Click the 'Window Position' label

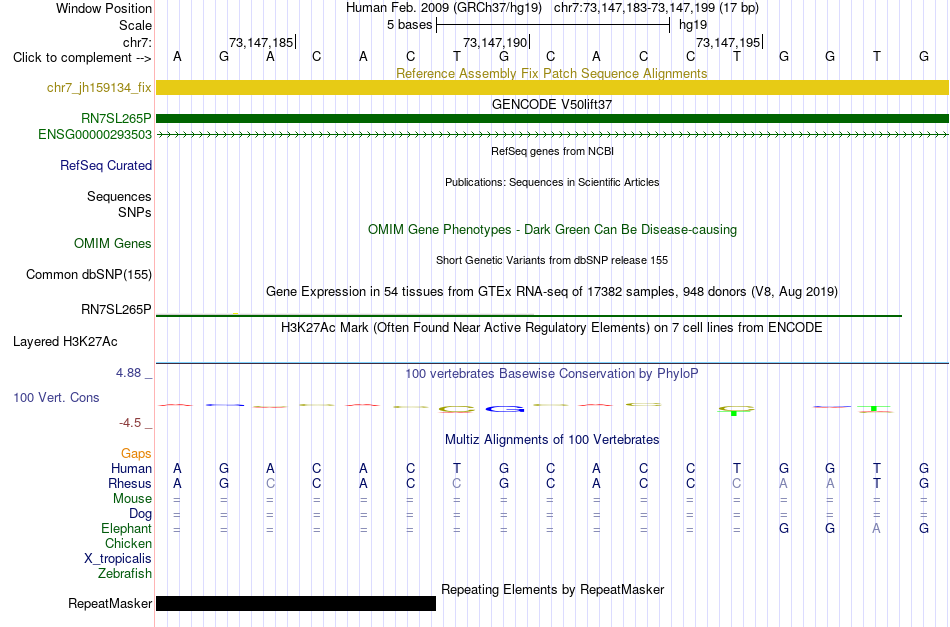point(104,8)
